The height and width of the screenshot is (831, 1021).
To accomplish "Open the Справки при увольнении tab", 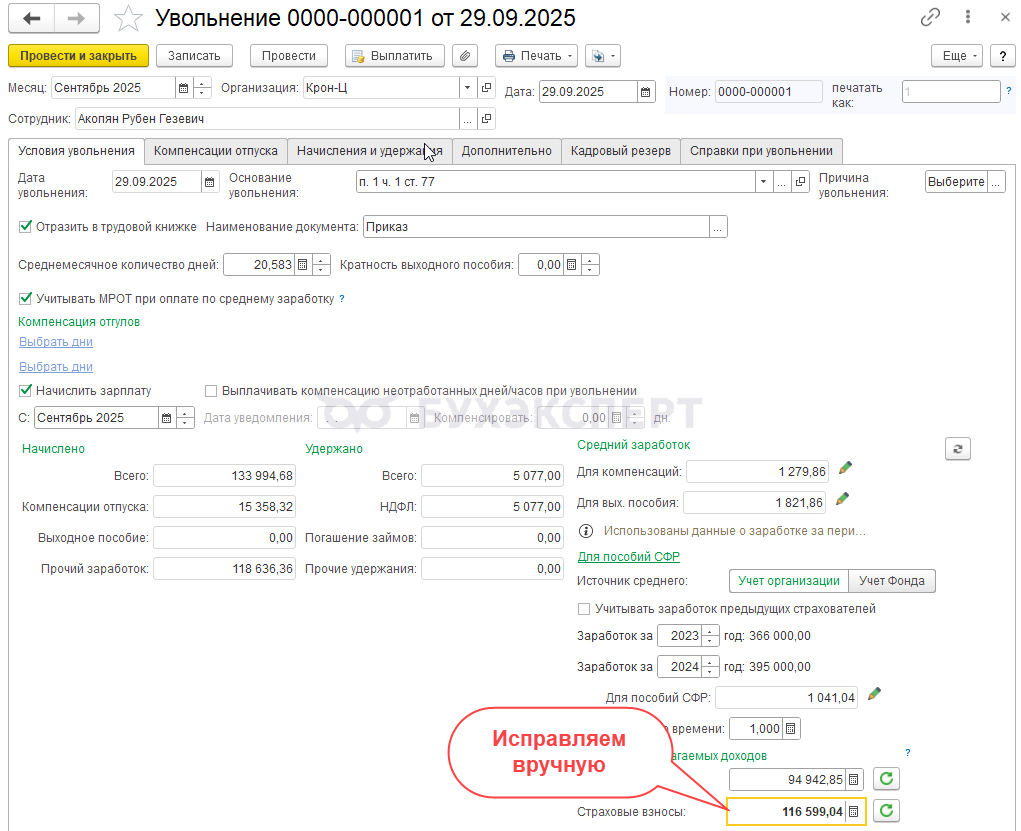I will (x=761, y=151).
